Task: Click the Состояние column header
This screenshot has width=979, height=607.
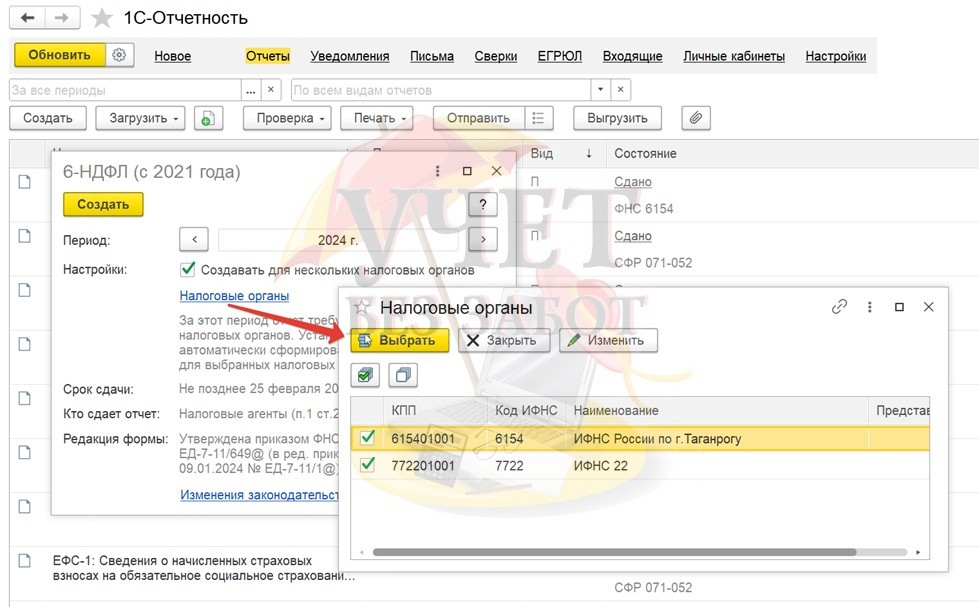Action: point(645,154)
